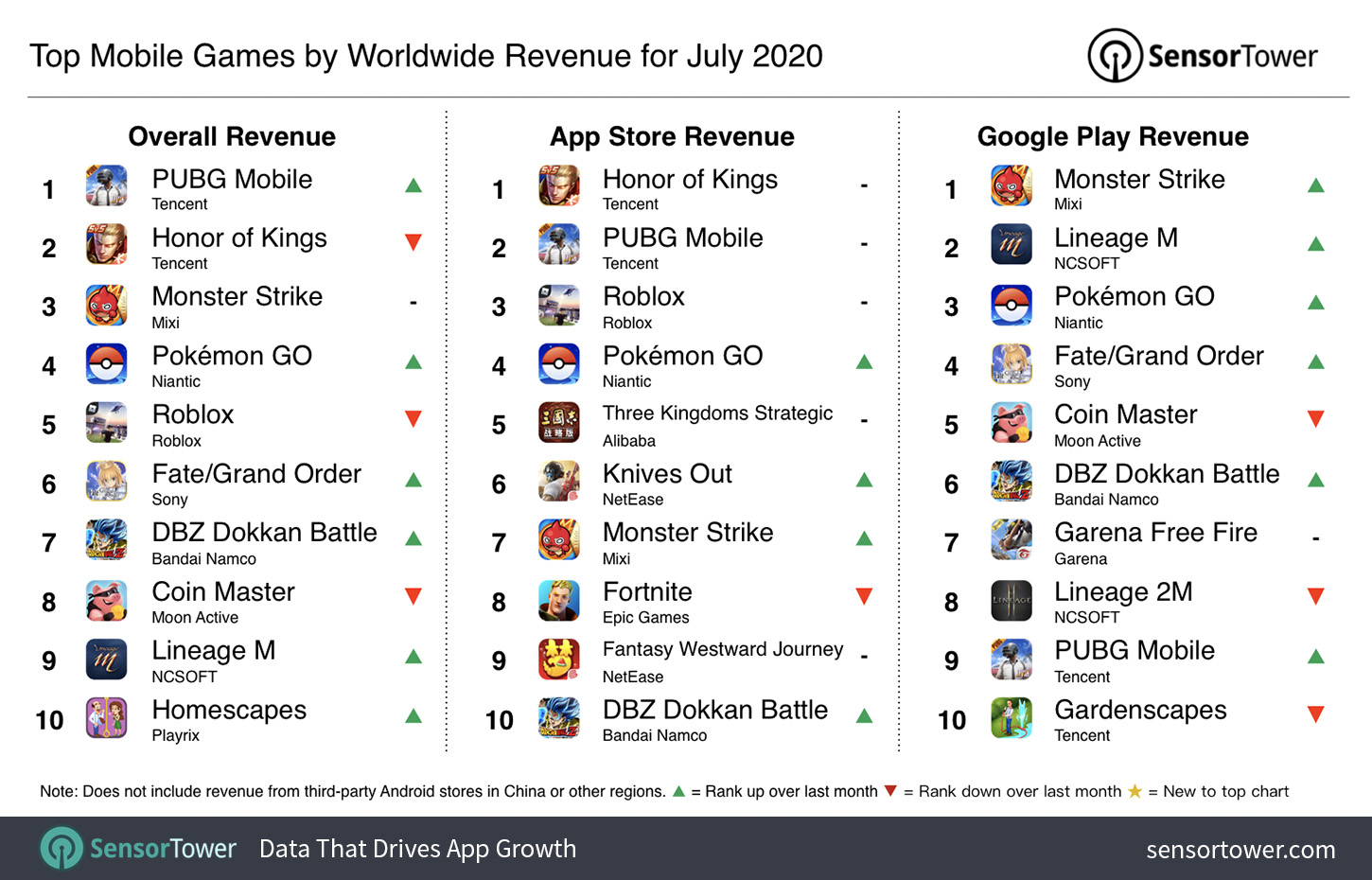Click the Lineage 2M icon

pyautogui.click(x=1011, y=600)
